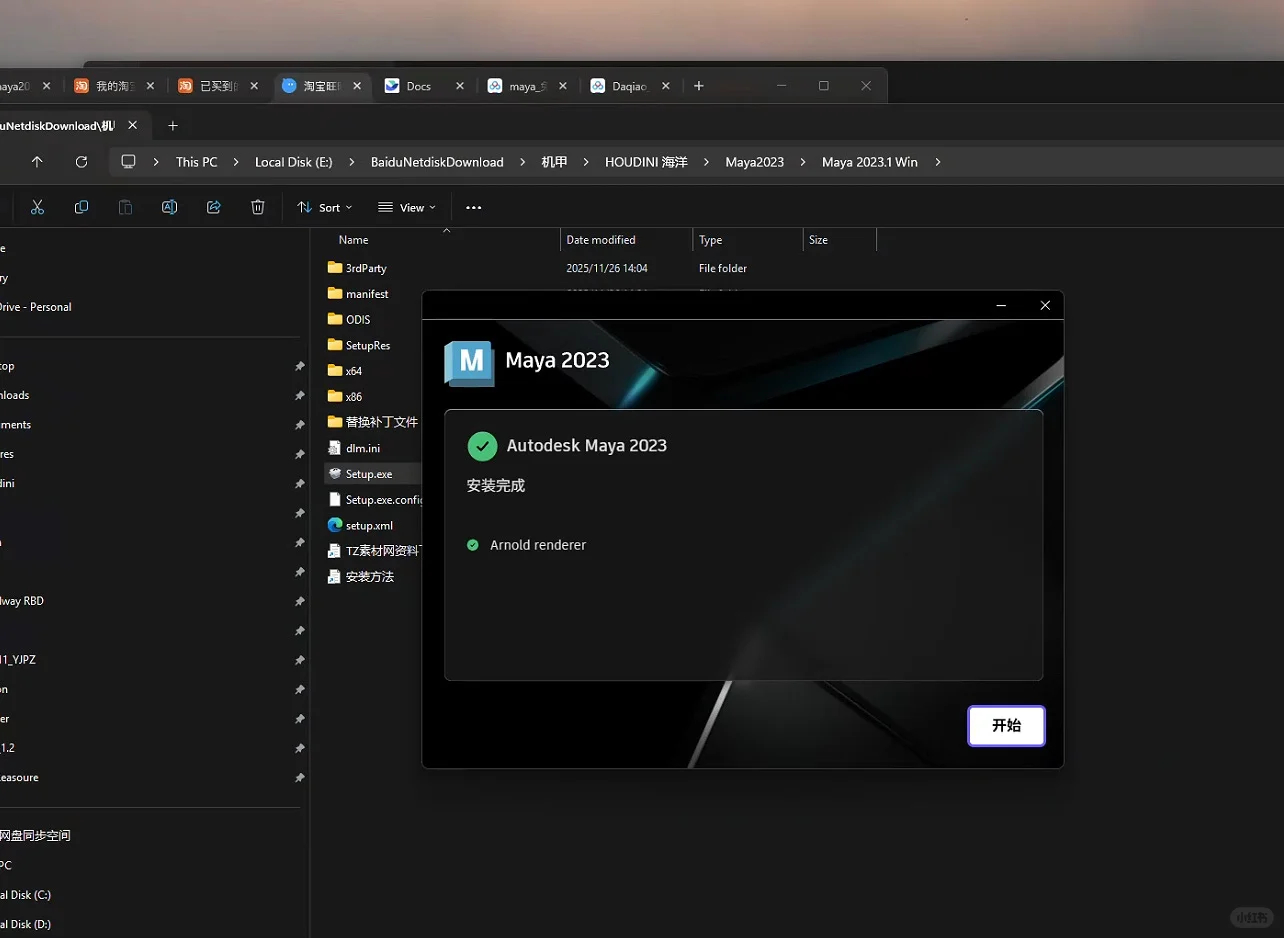Close the BaiduNetdiskDownload Explorer tab
This screenshot has width=1284, height=938.
click(133, 126)
